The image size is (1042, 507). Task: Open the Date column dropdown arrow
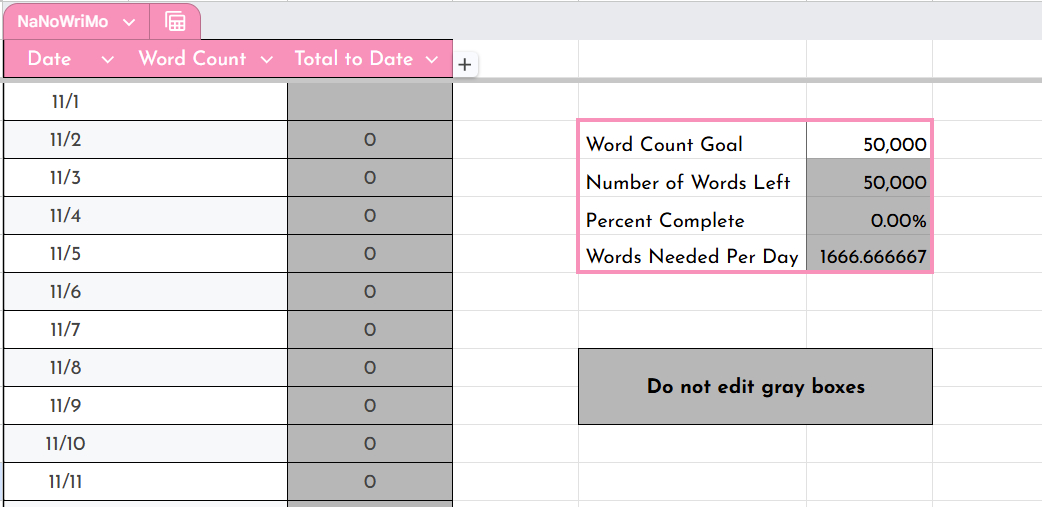[107, 60]
